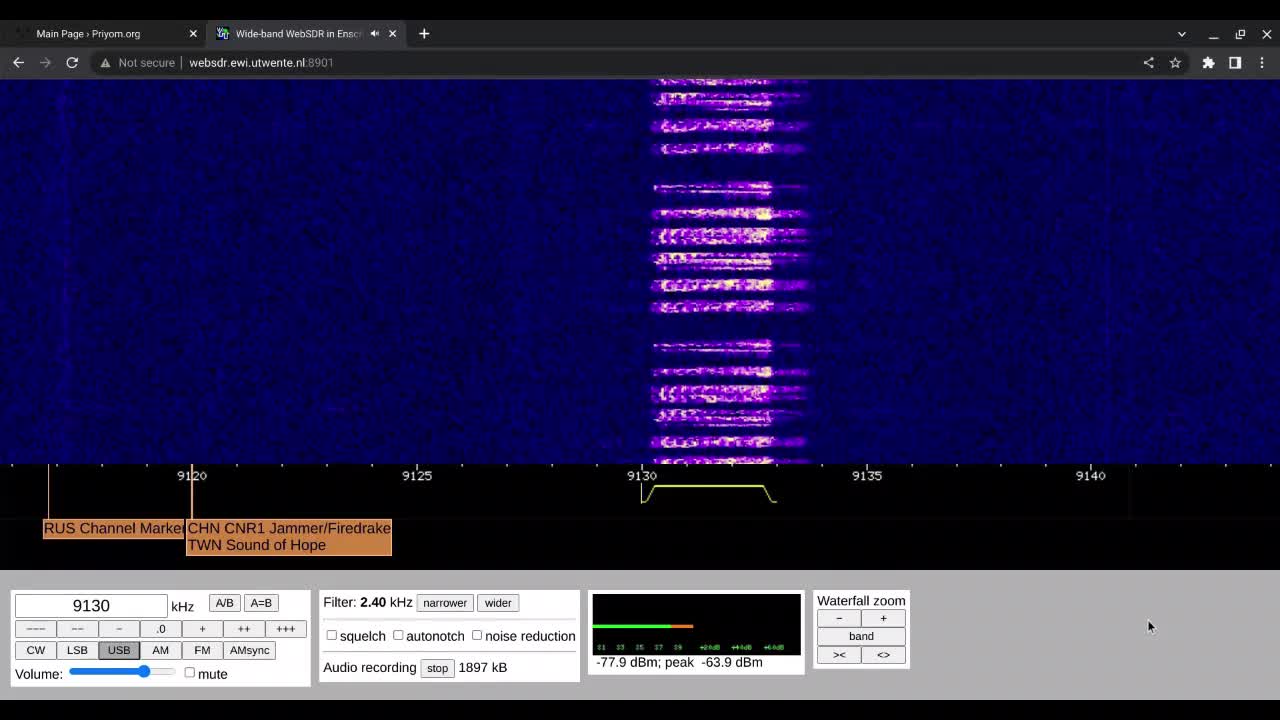This screenshot has width=1280, height=720.
Task: Open the tab search dropdown arrow
Action: tap(1181, 33)
